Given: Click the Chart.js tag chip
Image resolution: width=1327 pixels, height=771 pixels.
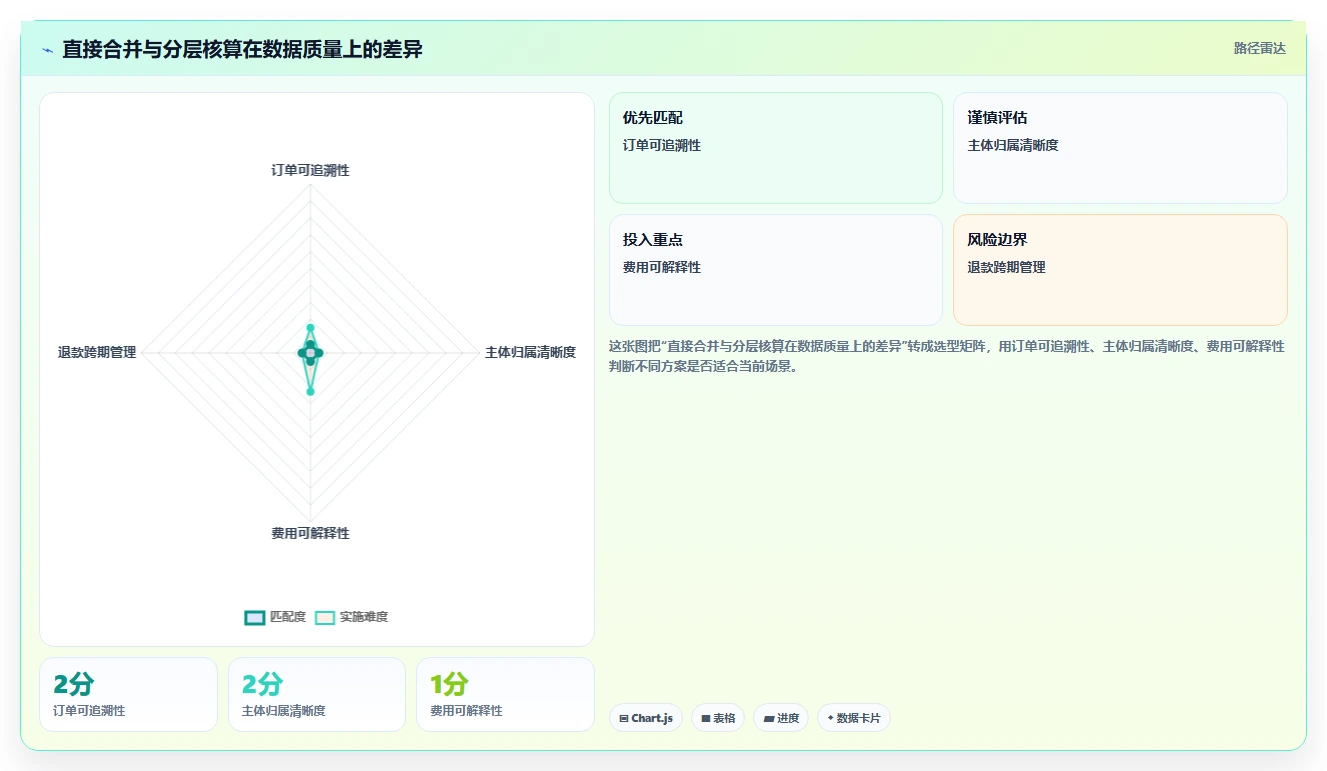Looking at the screenshot, I should click(646, 718).
